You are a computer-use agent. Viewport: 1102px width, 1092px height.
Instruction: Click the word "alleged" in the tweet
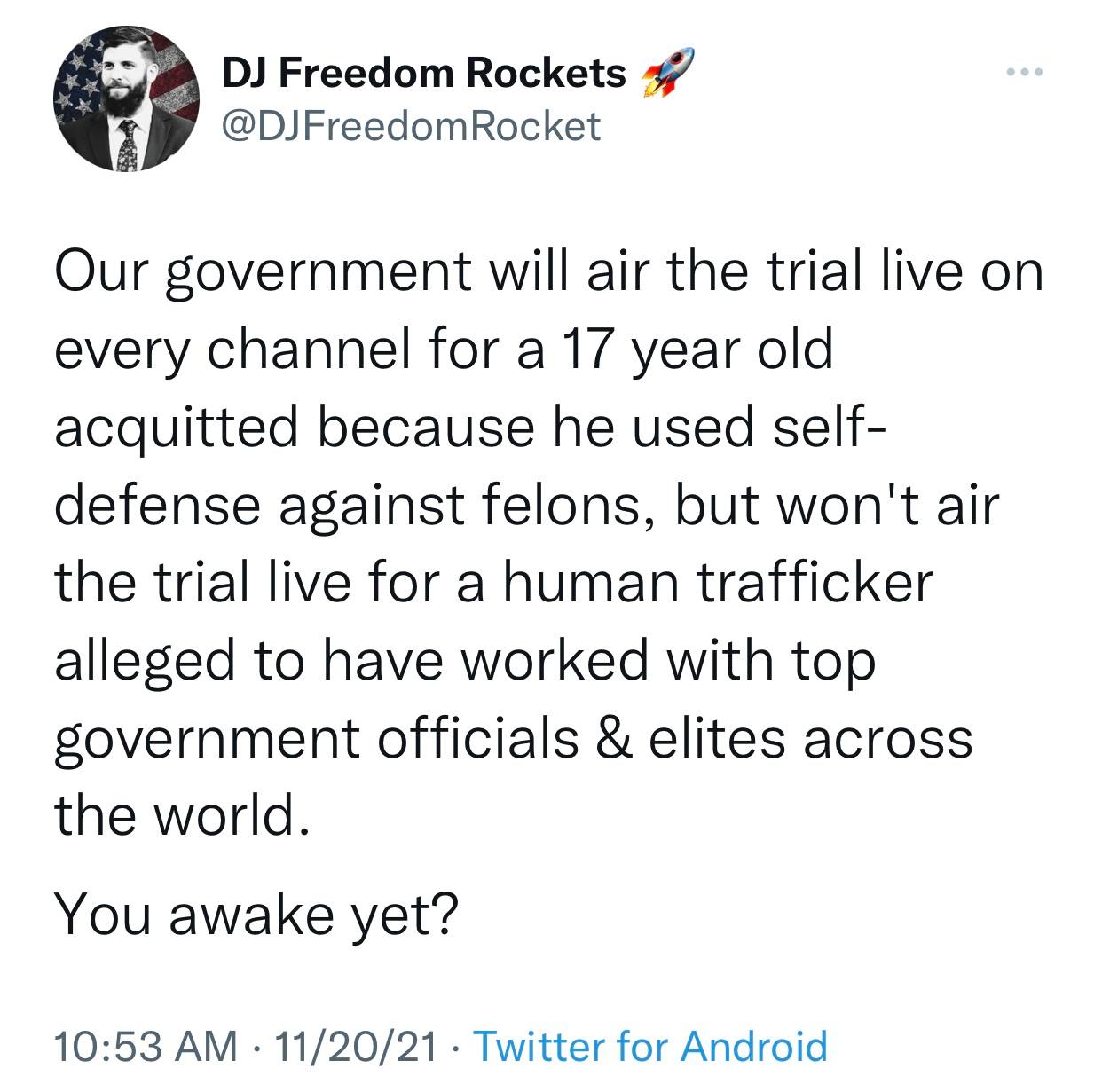coord(147,661)
